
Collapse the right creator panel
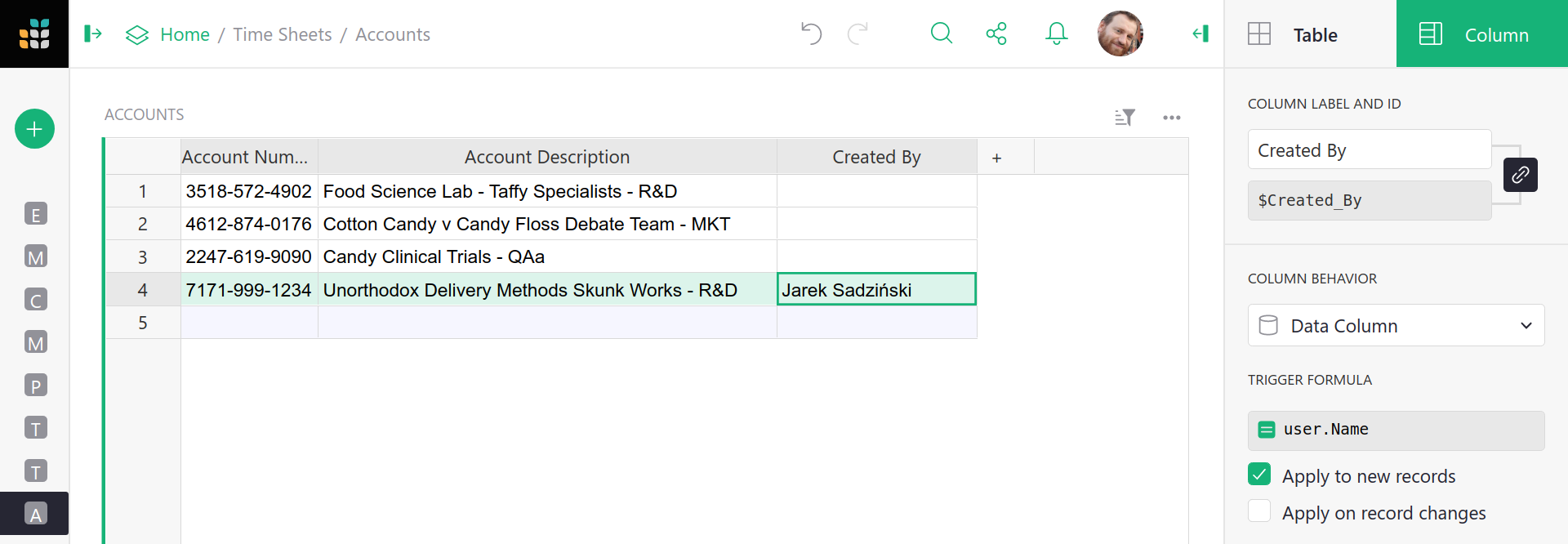pos(1200,33)
